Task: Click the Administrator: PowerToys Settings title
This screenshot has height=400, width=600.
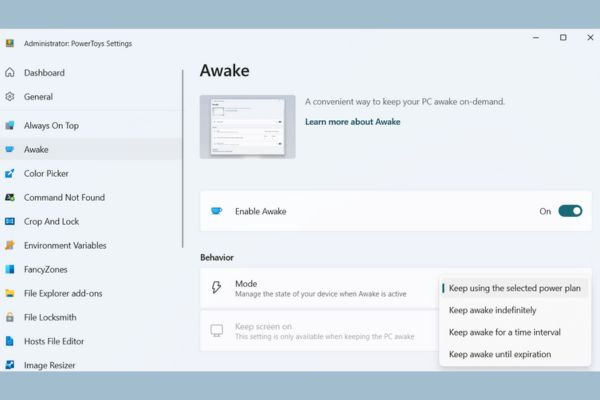Action: 78,44
